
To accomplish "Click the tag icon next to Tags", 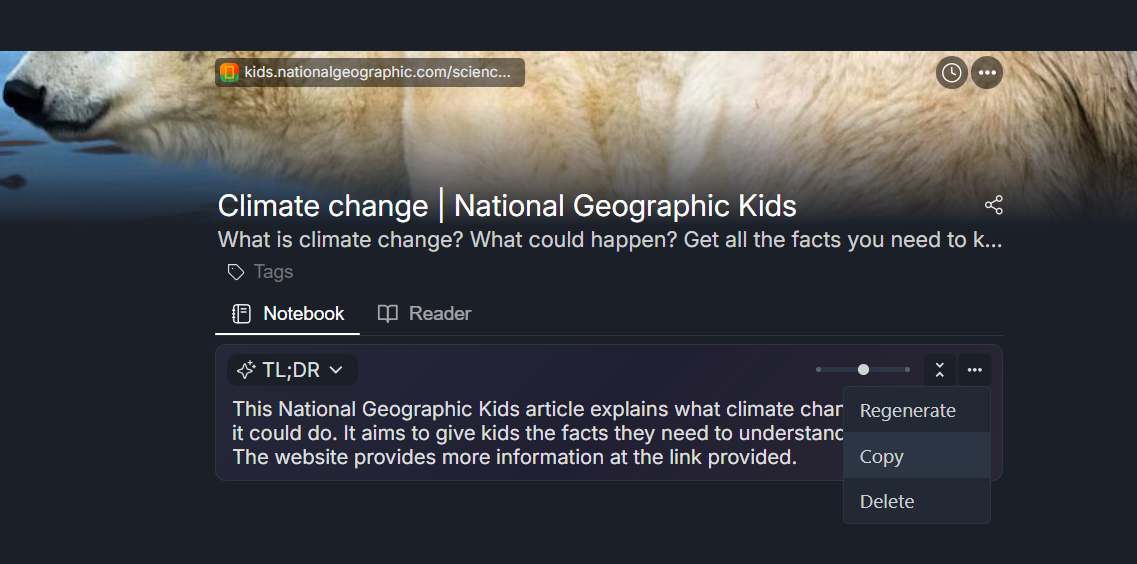I will click(236, 272).
